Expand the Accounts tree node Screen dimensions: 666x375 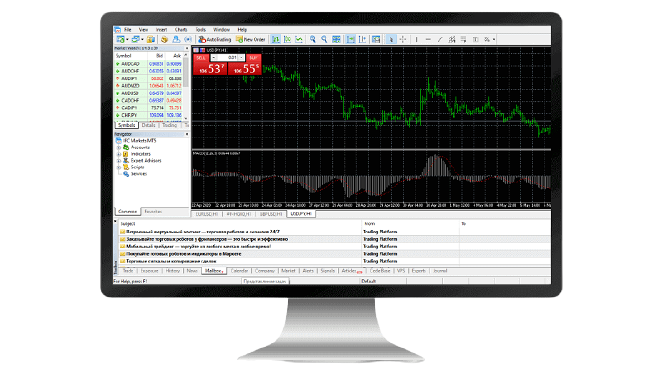click(119, 147)
